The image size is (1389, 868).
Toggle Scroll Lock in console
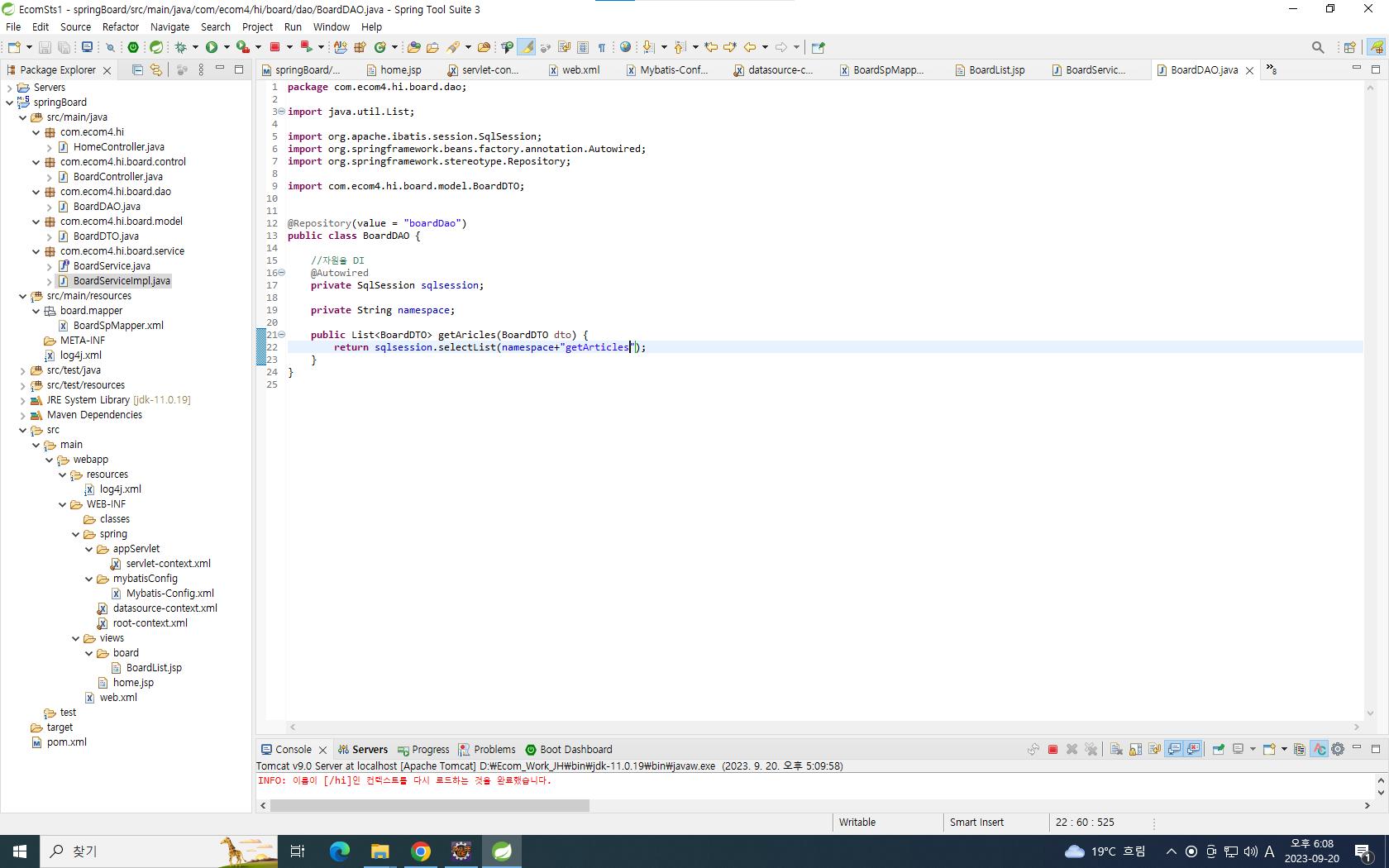(x=1135, y=750)
